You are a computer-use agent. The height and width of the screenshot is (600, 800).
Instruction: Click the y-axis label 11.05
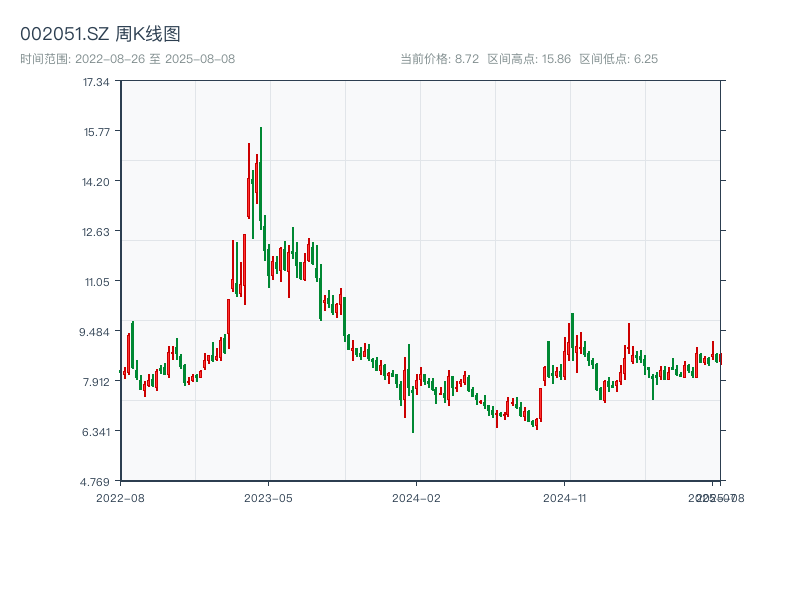97,282
